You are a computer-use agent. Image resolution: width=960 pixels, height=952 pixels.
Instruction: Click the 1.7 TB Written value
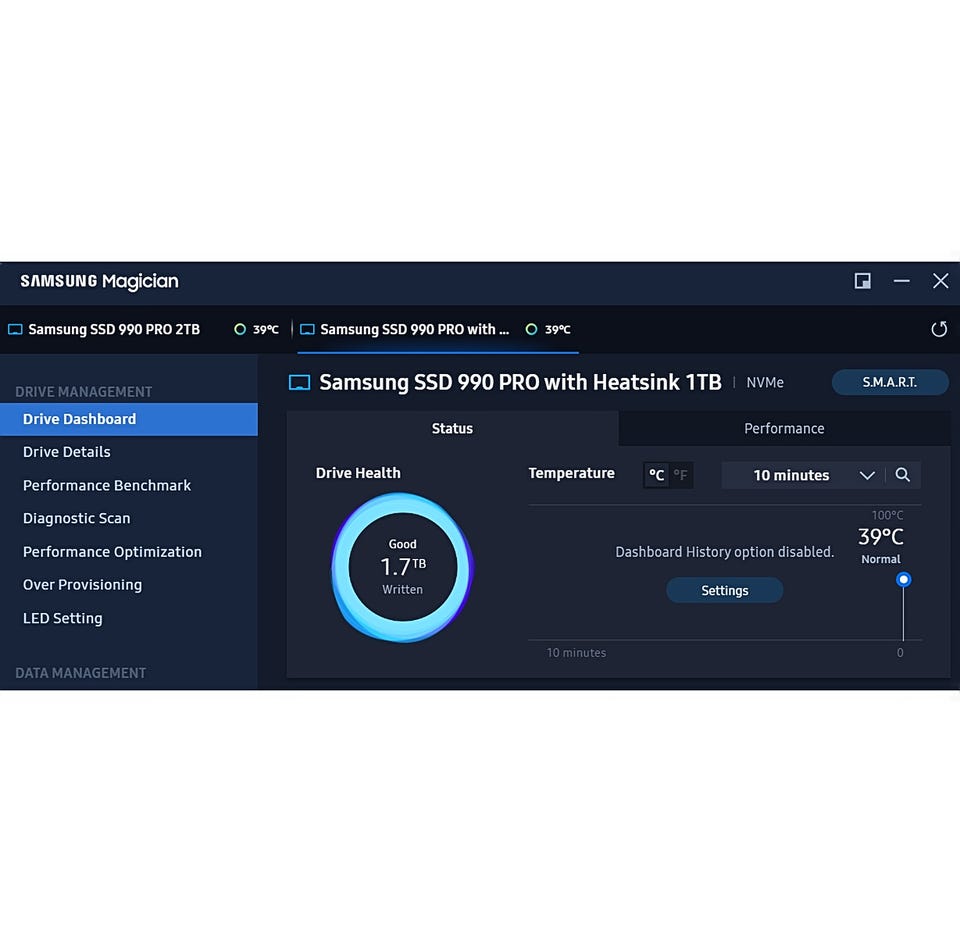(x=402, y=566)
